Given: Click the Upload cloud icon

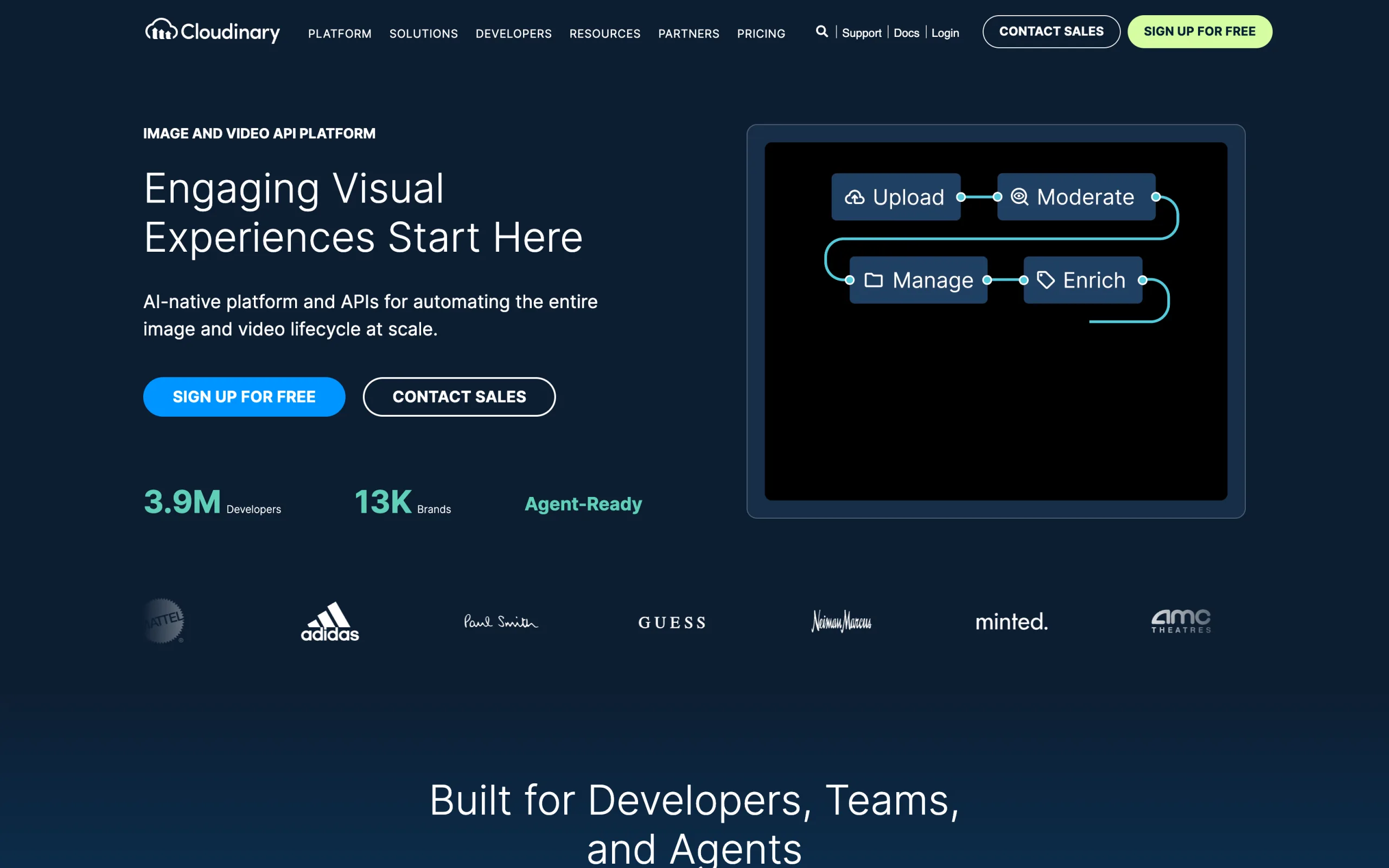Looking at the screenshot, I should pyautogui.click(x=855, y=197).
